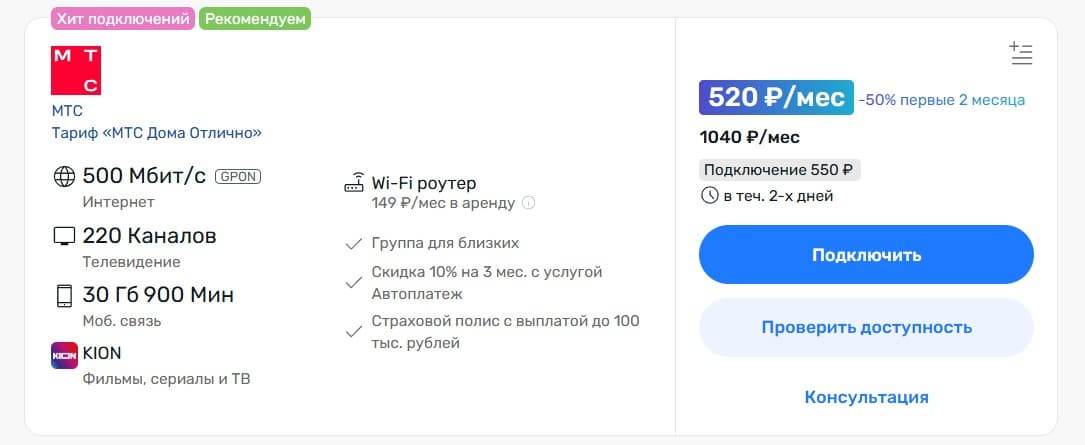Click the Wi-Fi router icon
1085x445 pixels.
click(x=354, y=184)
